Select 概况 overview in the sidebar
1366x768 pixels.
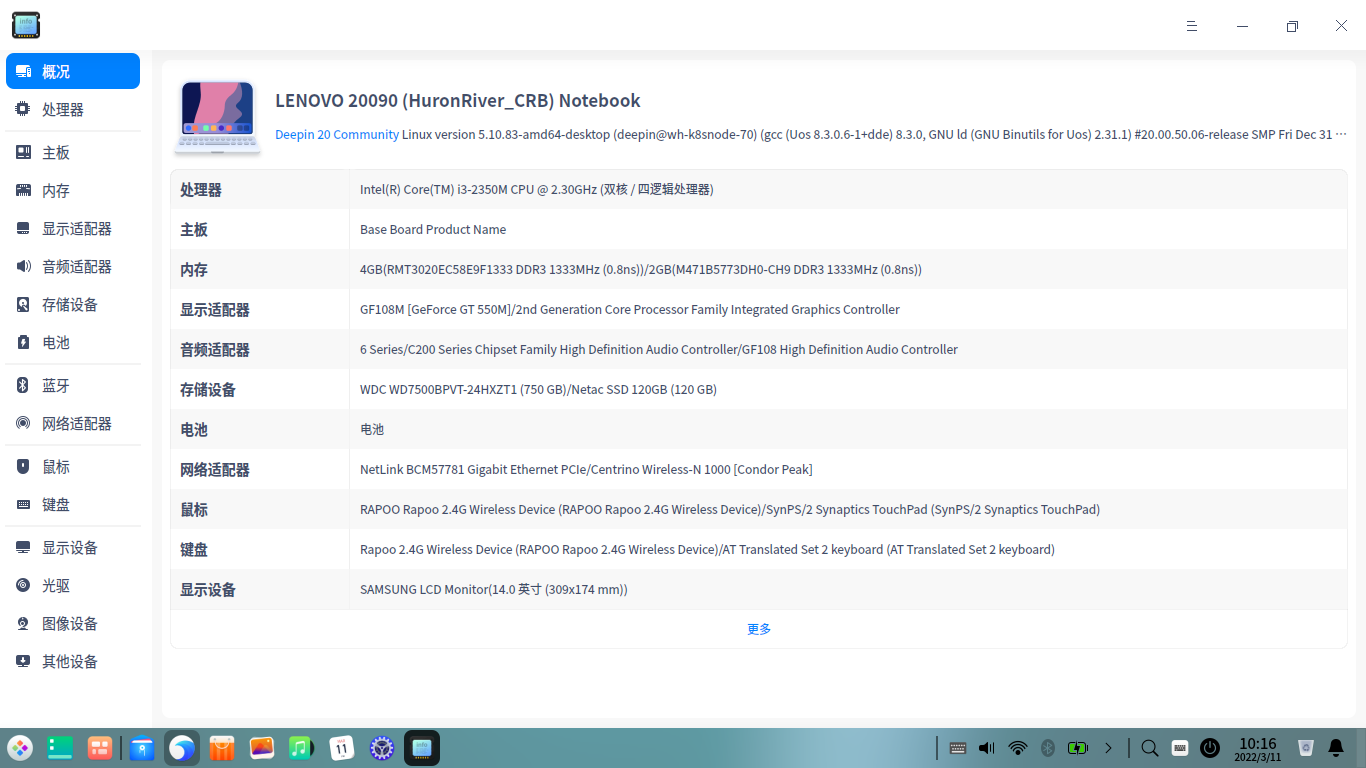click(73, 71)
